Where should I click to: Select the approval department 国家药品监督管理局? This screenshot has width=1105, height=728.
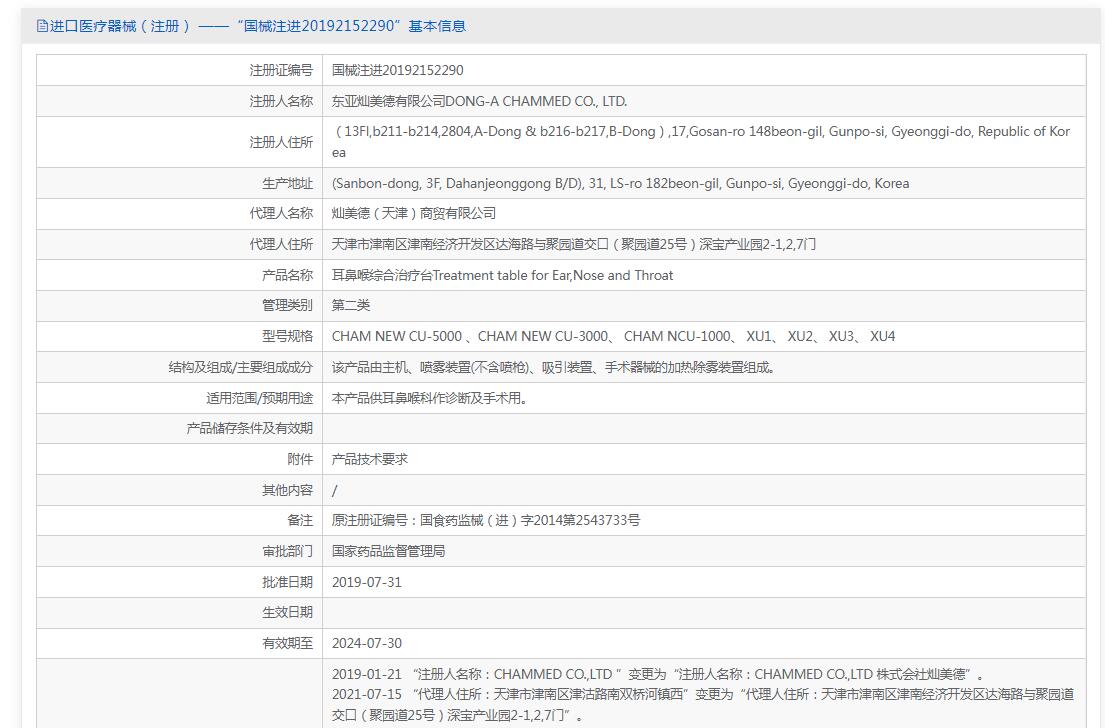(x=388, y=551)
